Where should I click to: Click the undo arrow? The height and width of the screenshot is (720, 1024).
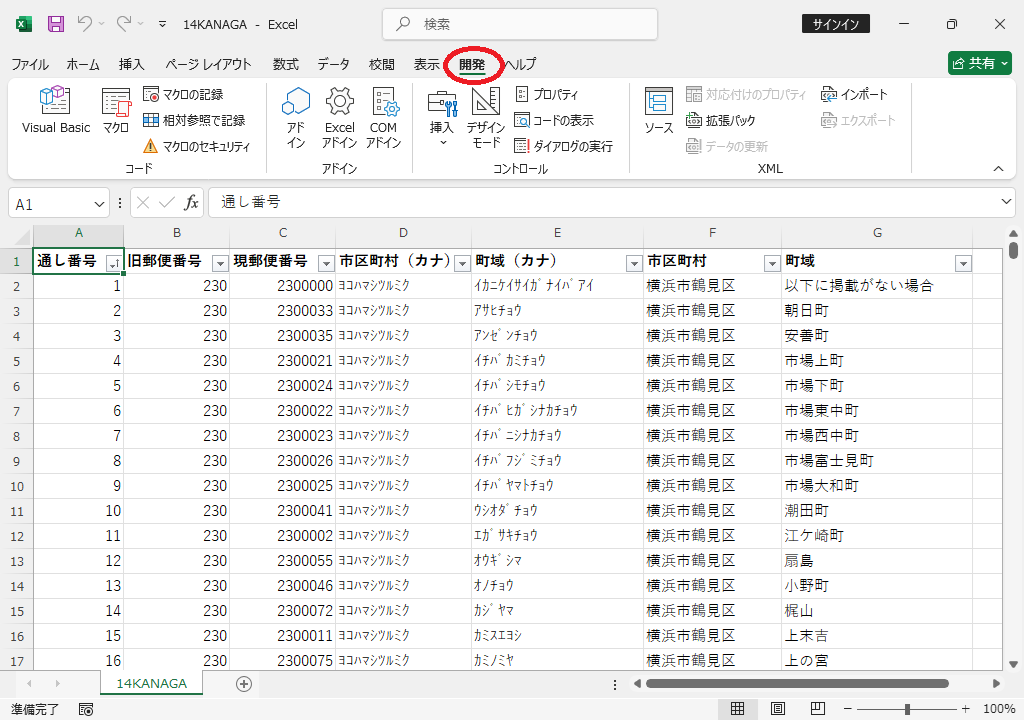(x=84, y=24)
